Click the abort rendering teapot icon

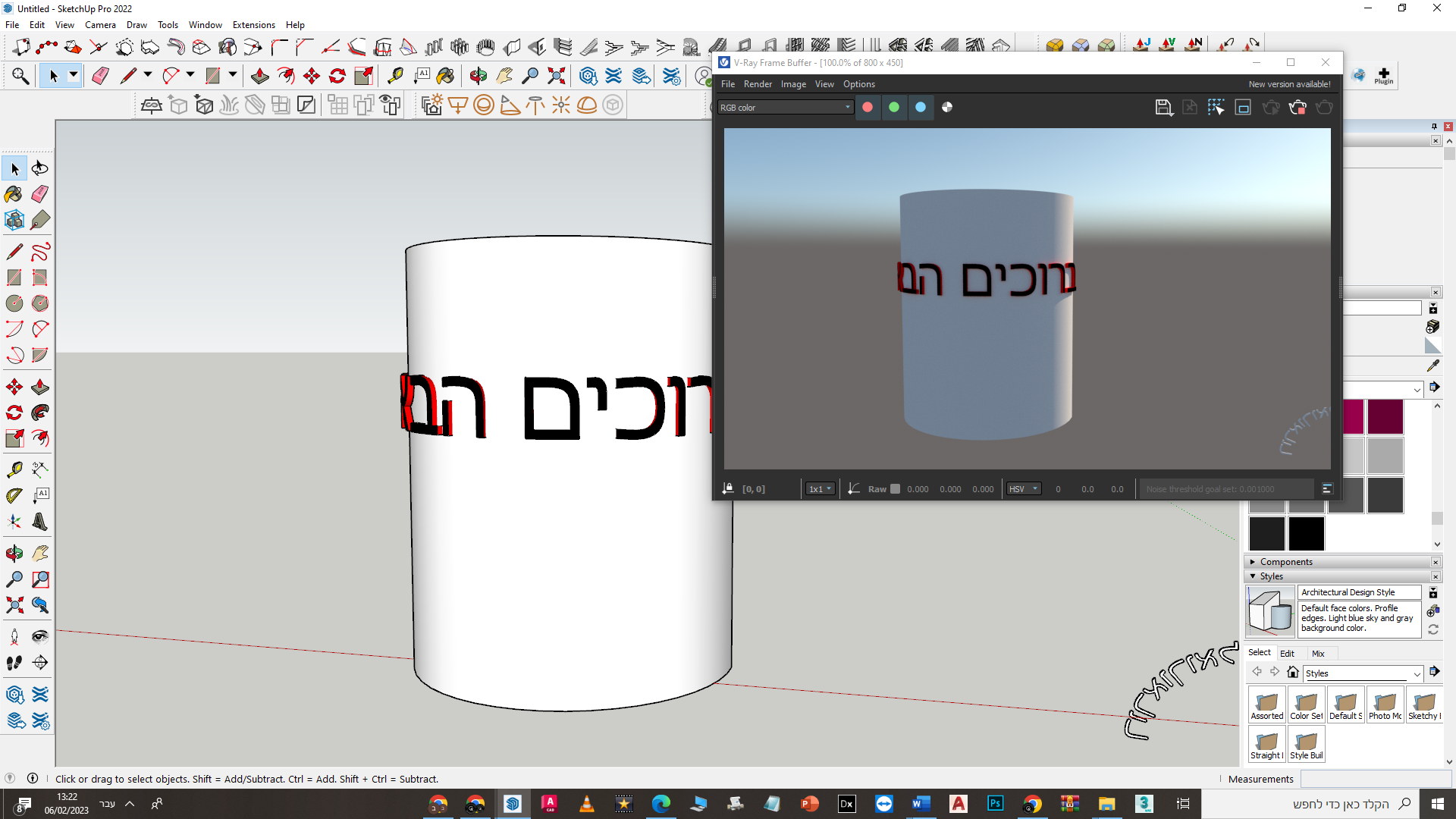[1298, 108]
